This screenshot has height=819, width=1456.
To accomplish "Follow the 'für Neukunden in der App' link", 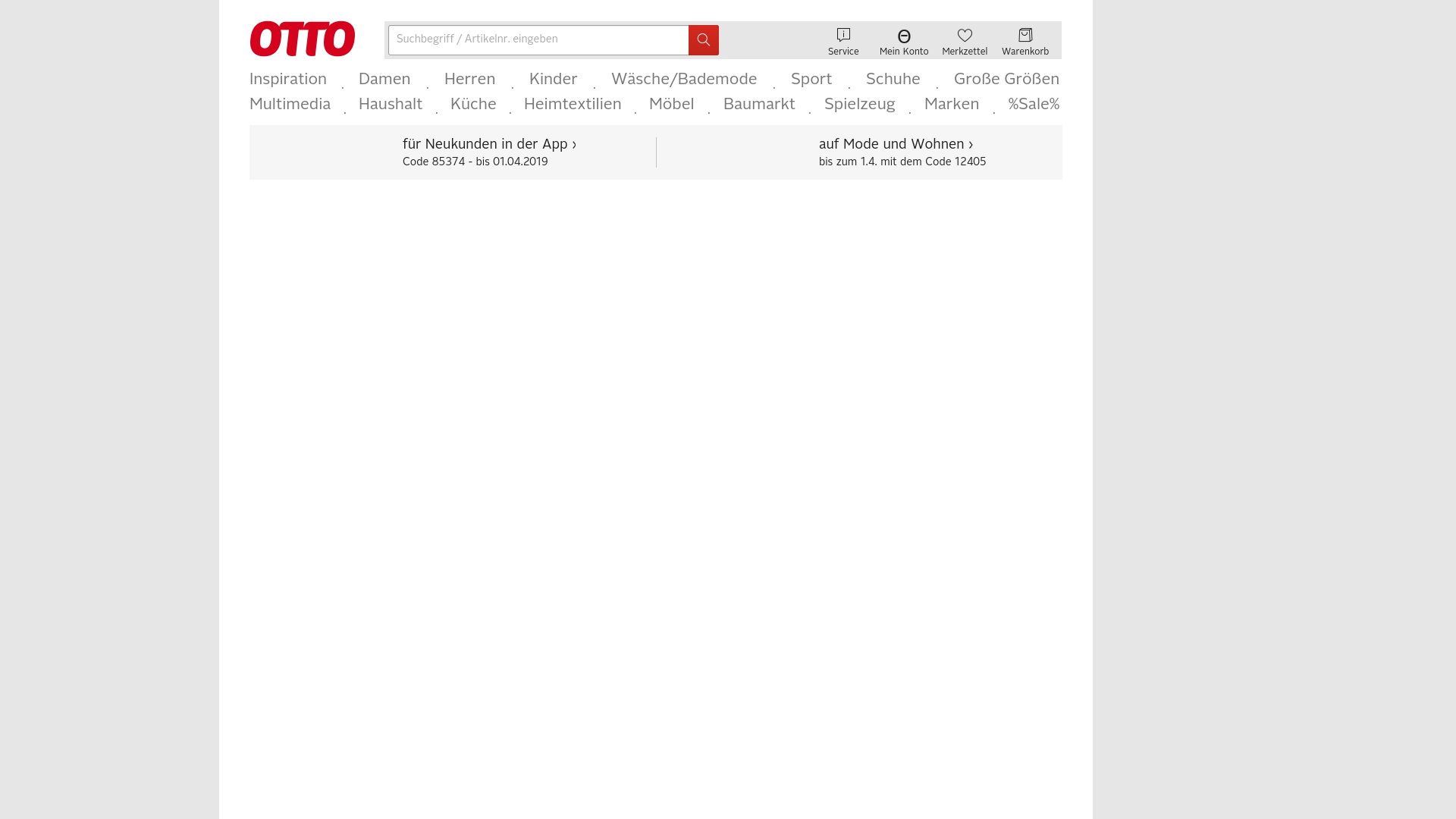I will [489, 144].
